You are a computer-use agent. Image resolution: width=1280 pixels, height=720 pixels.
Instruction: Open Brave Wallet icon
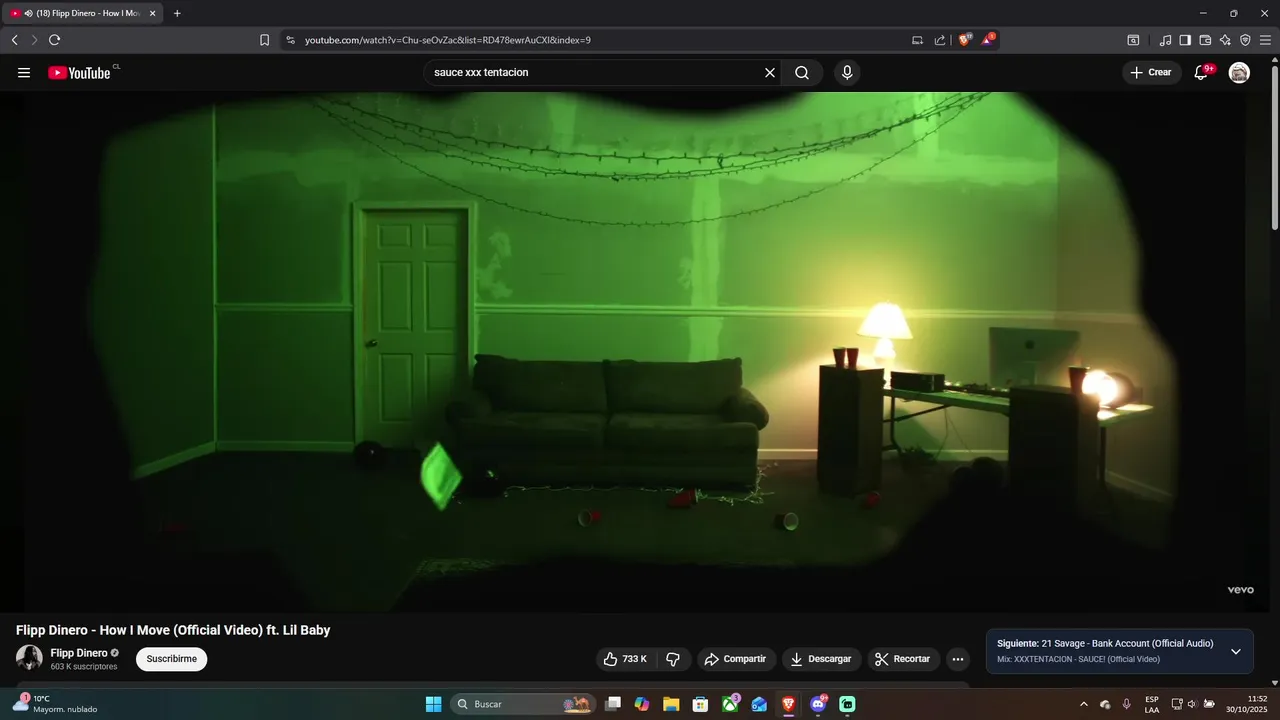coord(1205,40)
